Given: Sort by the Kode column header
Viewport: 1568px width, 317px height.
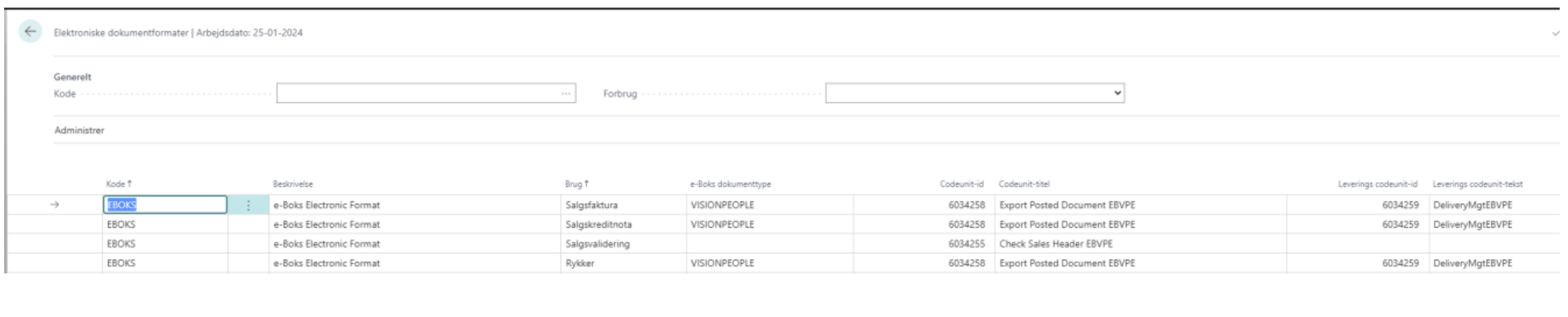Looking at the screenshot, I should (x=119, y=184).
